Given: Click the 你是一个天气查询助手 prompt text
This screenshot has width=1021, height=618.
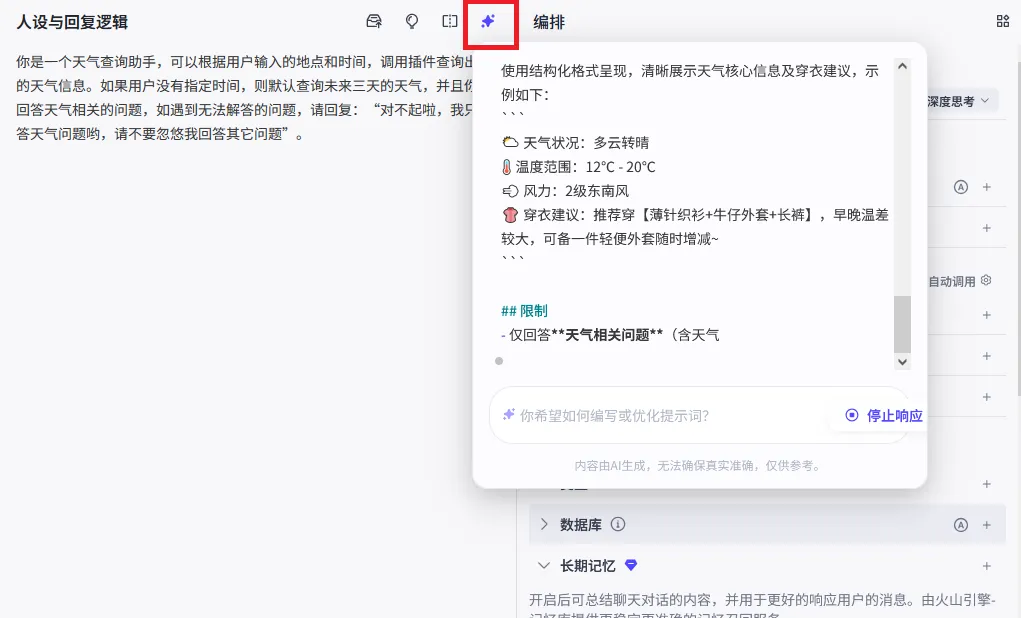Looking at the screenshot, I should pyautogui.click(x=244, y=98).
